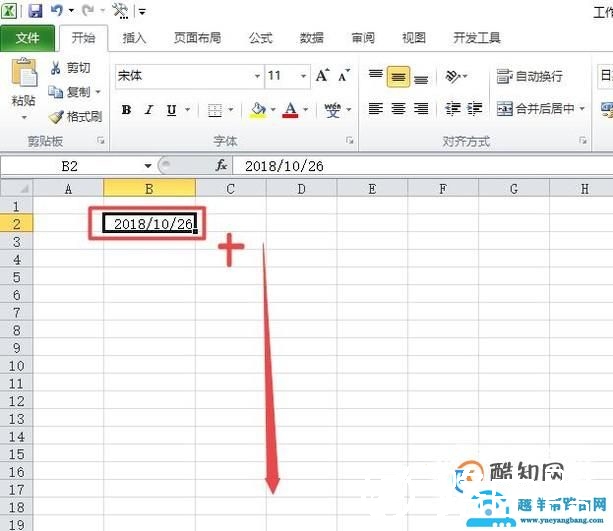Open the customize quick access toolbar arrow
The height and width of the screenshot is (531, 613).
(142, 12)
